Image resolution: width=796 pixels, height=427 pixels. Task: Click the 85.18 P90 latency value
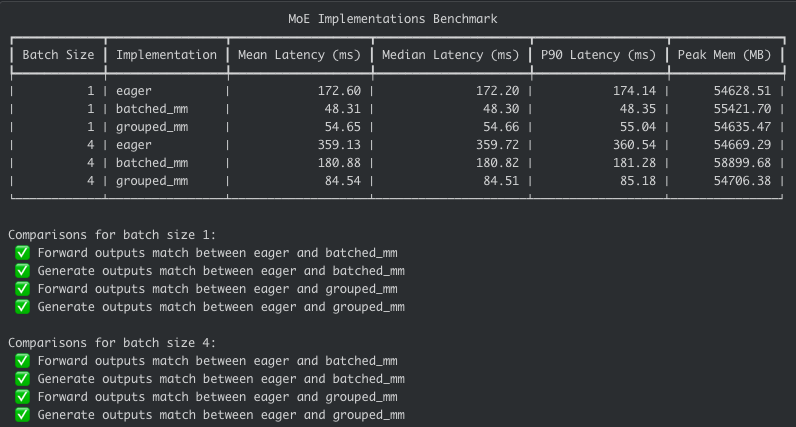(636, 180)
